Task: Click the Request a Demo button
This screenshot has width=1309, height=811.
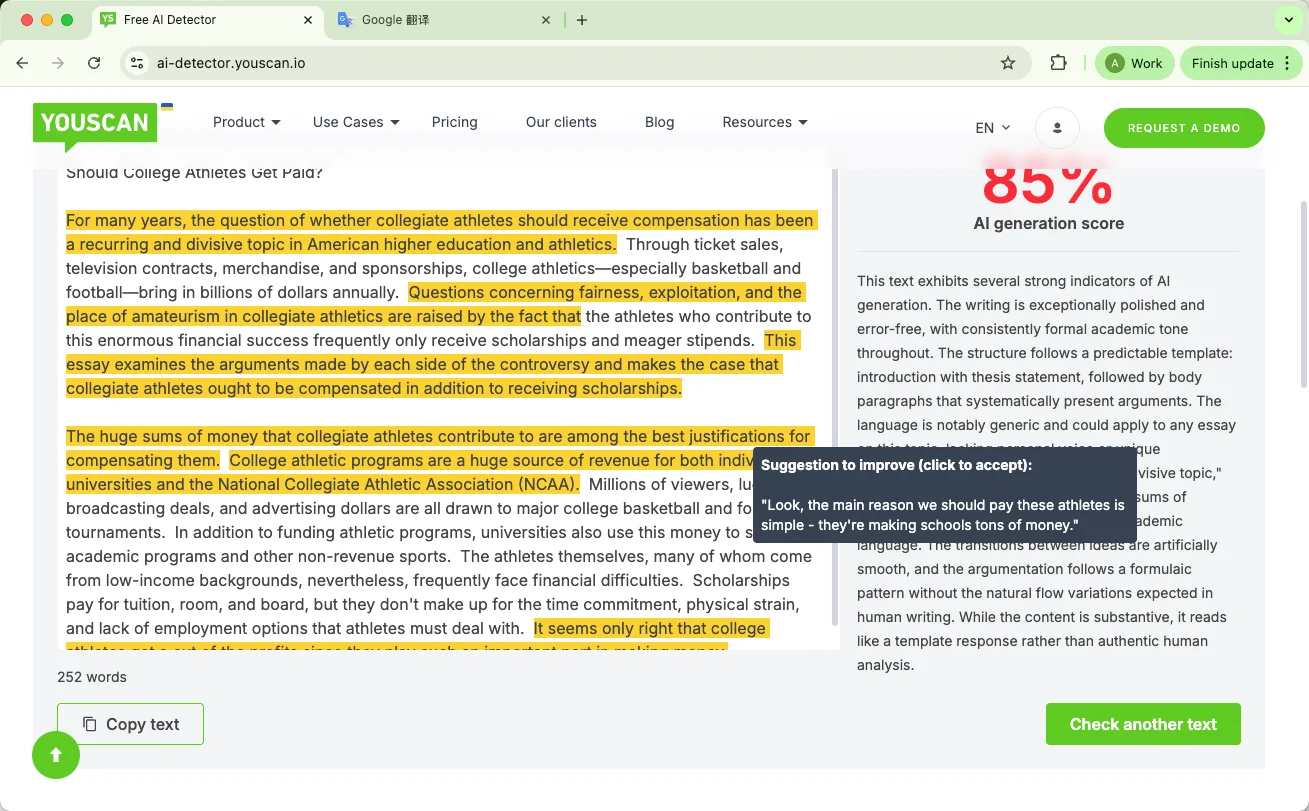Action: [1183, 128]
